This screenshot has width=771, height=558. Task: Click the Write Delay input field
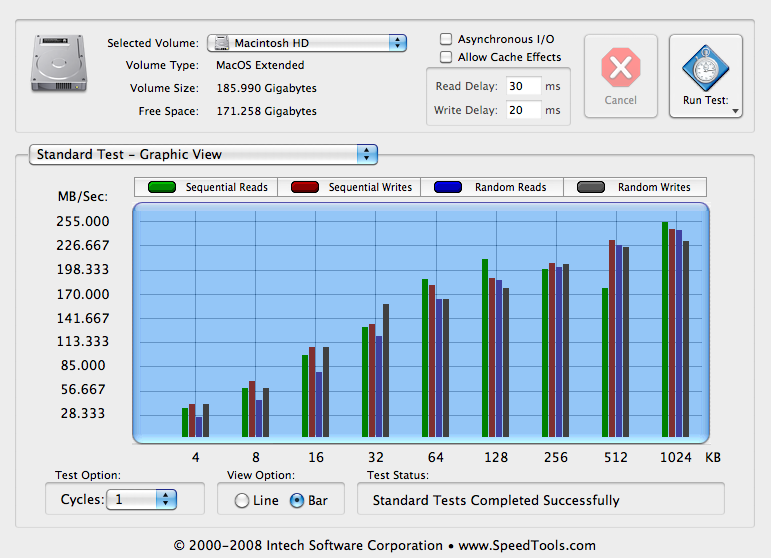(x=524, y=110)
